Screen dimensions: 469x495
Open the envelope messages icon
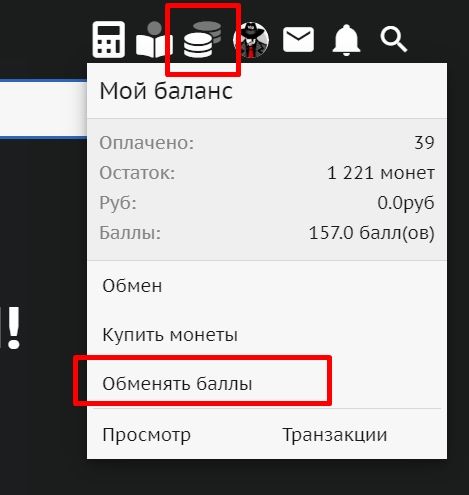coord(298,40)
